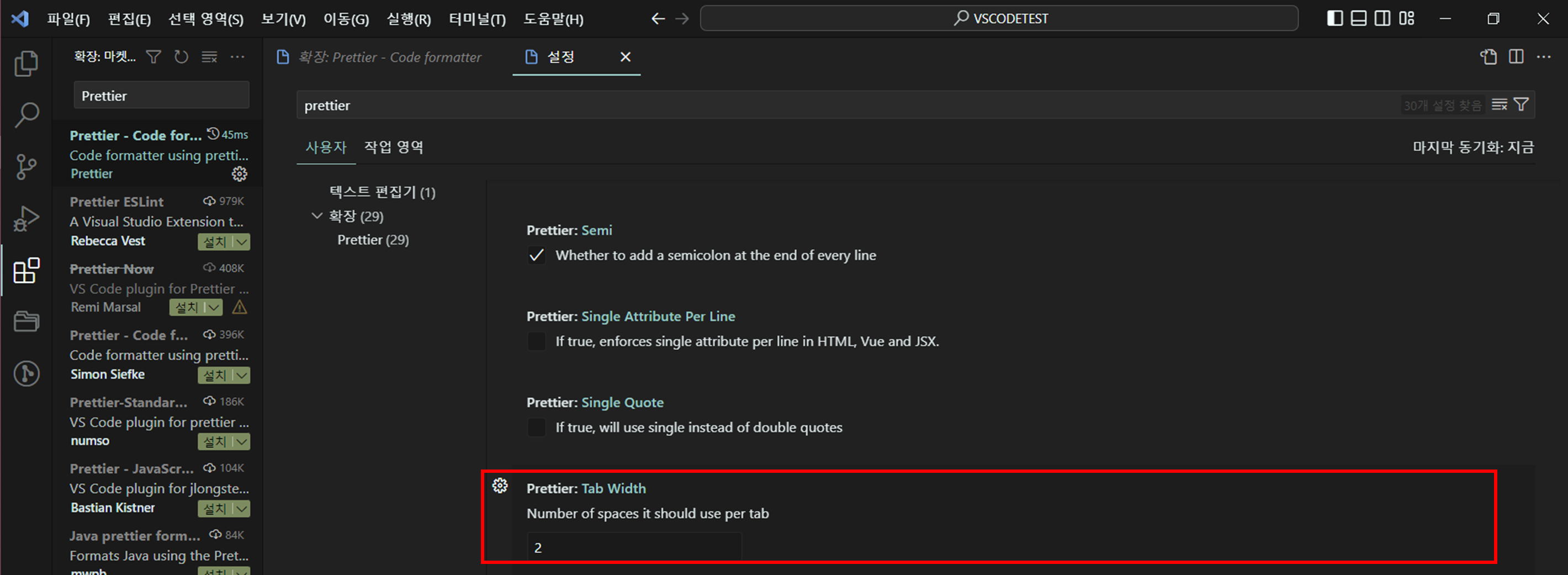
Task: Open the 편집(E) menu
Action: pos(129,19)
